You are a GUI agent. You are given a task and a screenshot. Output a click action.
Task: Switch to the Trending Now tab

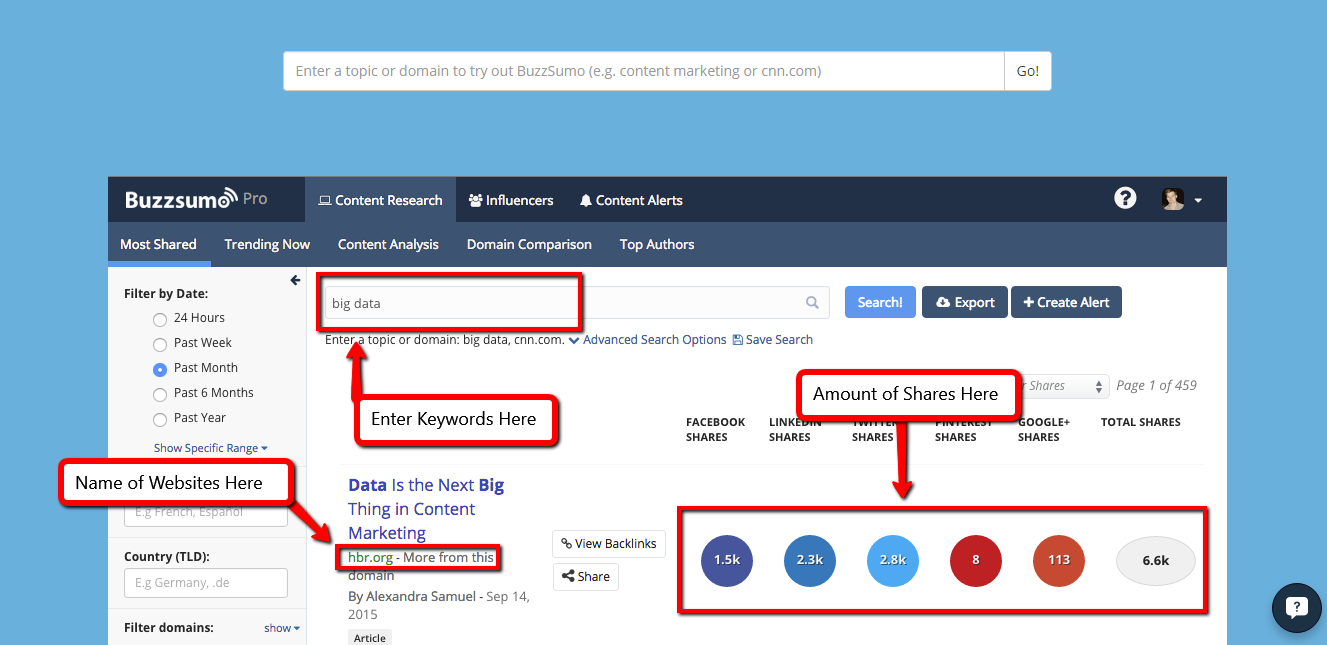267,244
